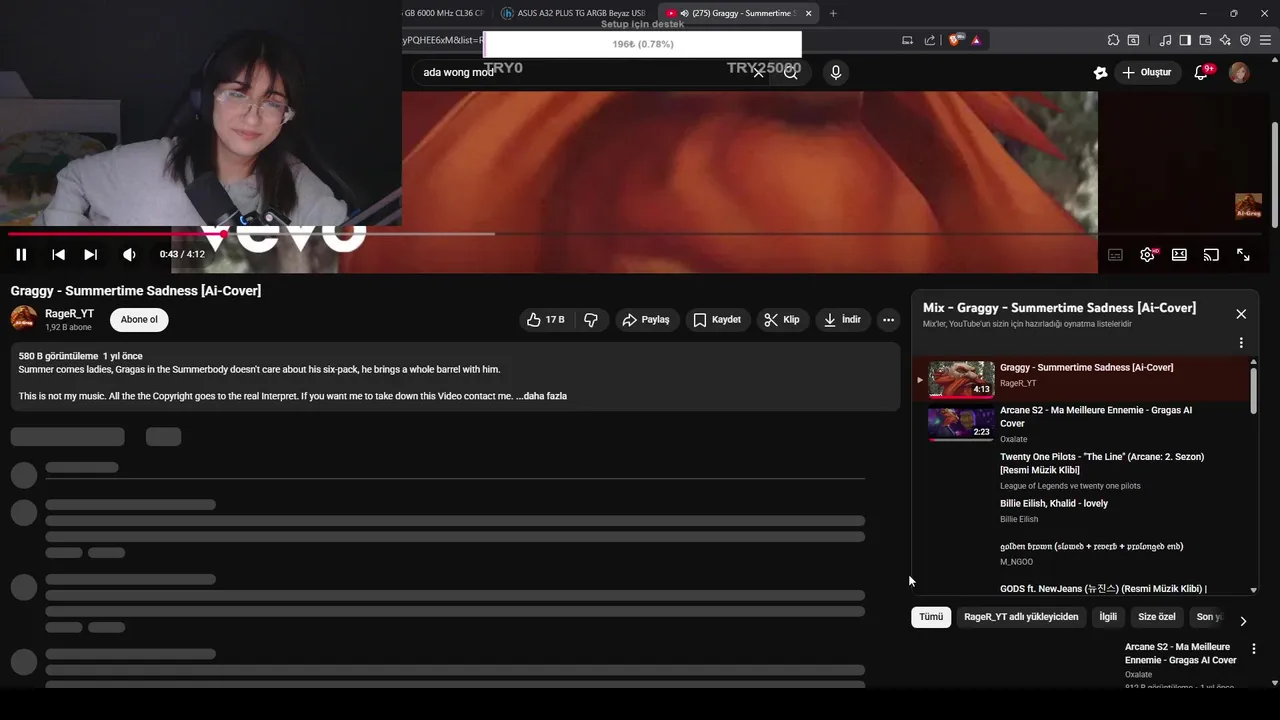Open Oluştur create menu
This screenshot has height=720, width=1280.
coord(1146,72)
